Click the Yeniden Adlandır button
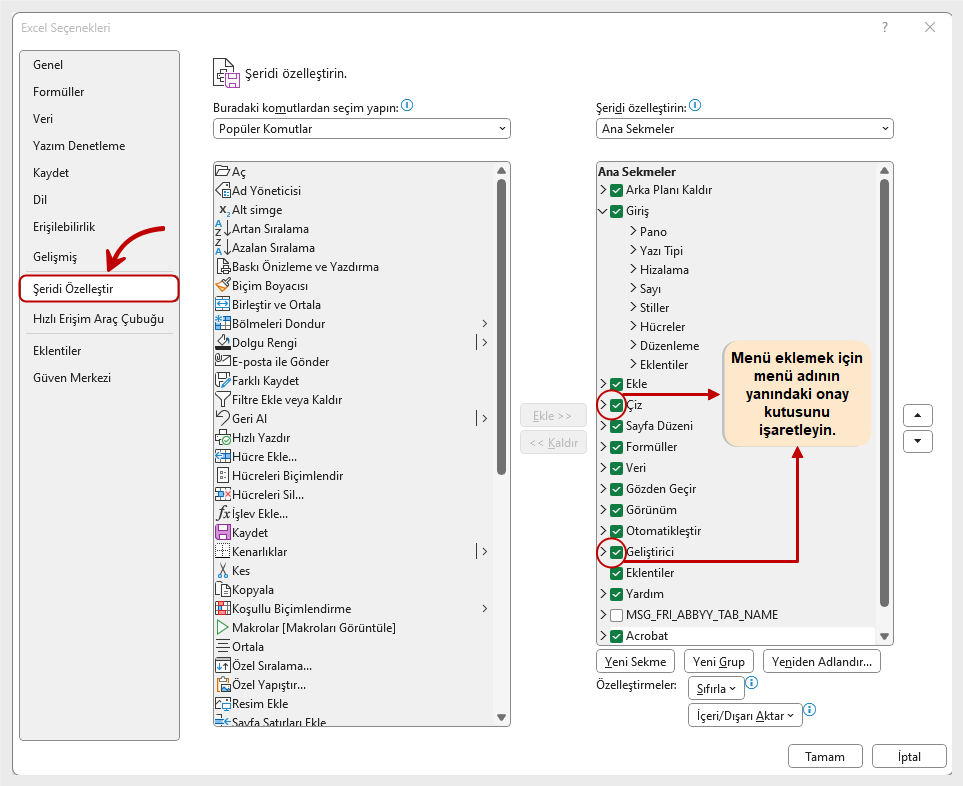 821,661
